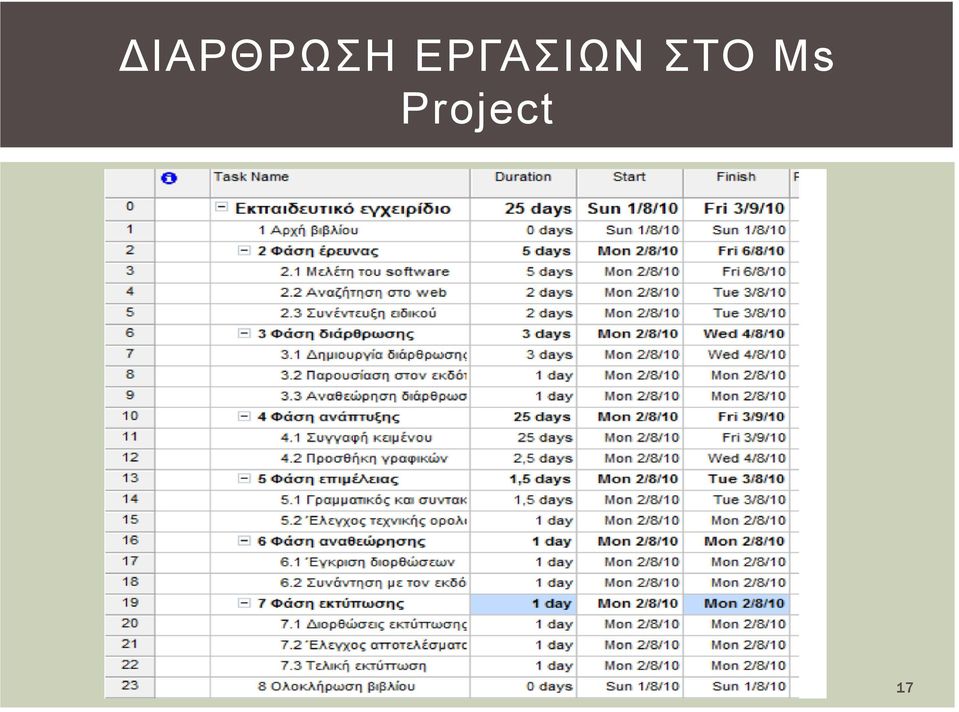Select the task 4.1 Συγγραφή κειμένου
The image size is (959, 712).
pos(356,438)
